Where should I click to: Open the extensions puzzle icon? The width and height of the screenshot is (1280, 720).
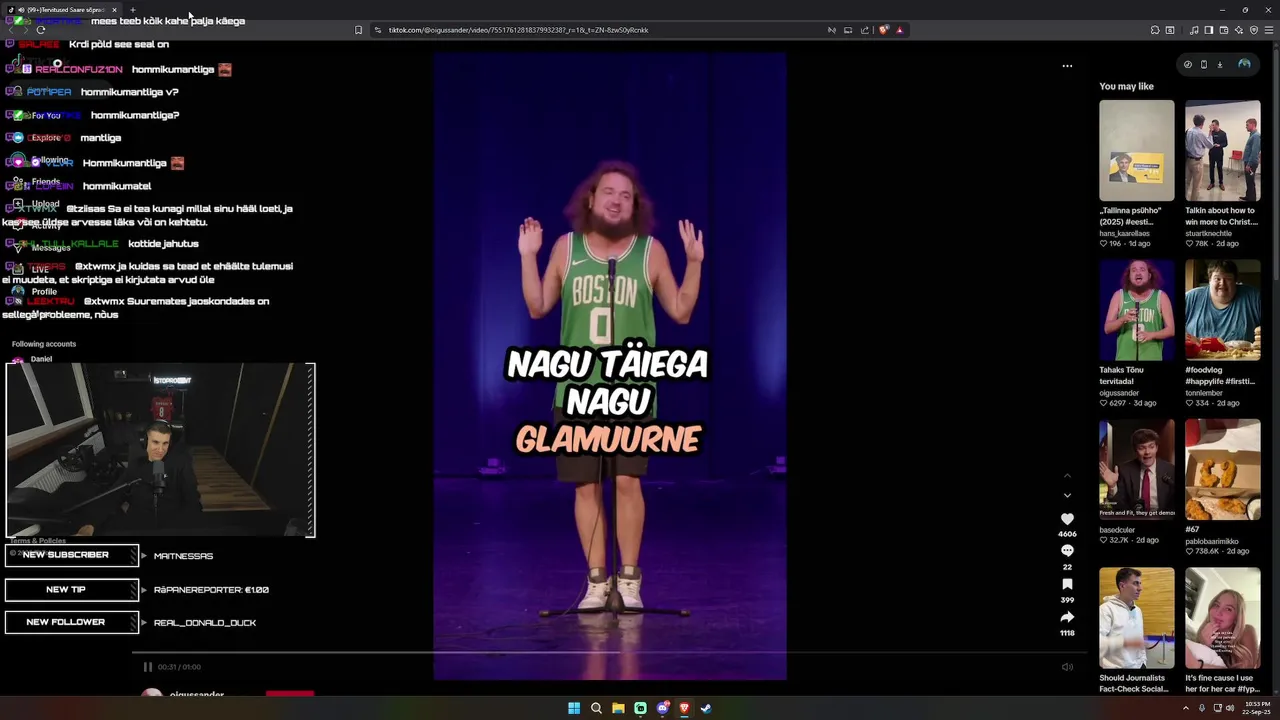click(1155, 30)
